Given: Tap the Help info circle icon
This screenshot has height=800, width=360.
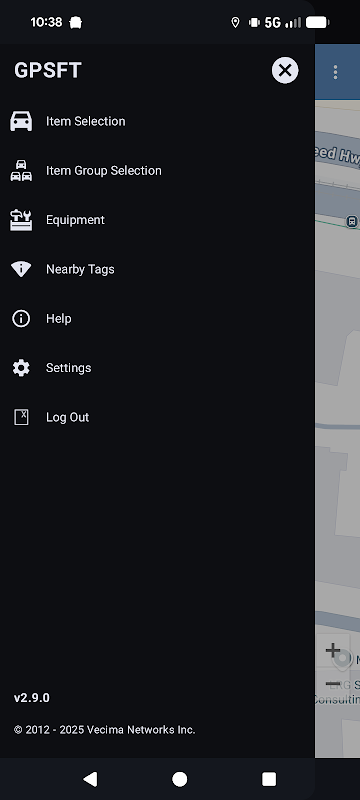Looking at the screenshot, I should click(x=21, y=318).
